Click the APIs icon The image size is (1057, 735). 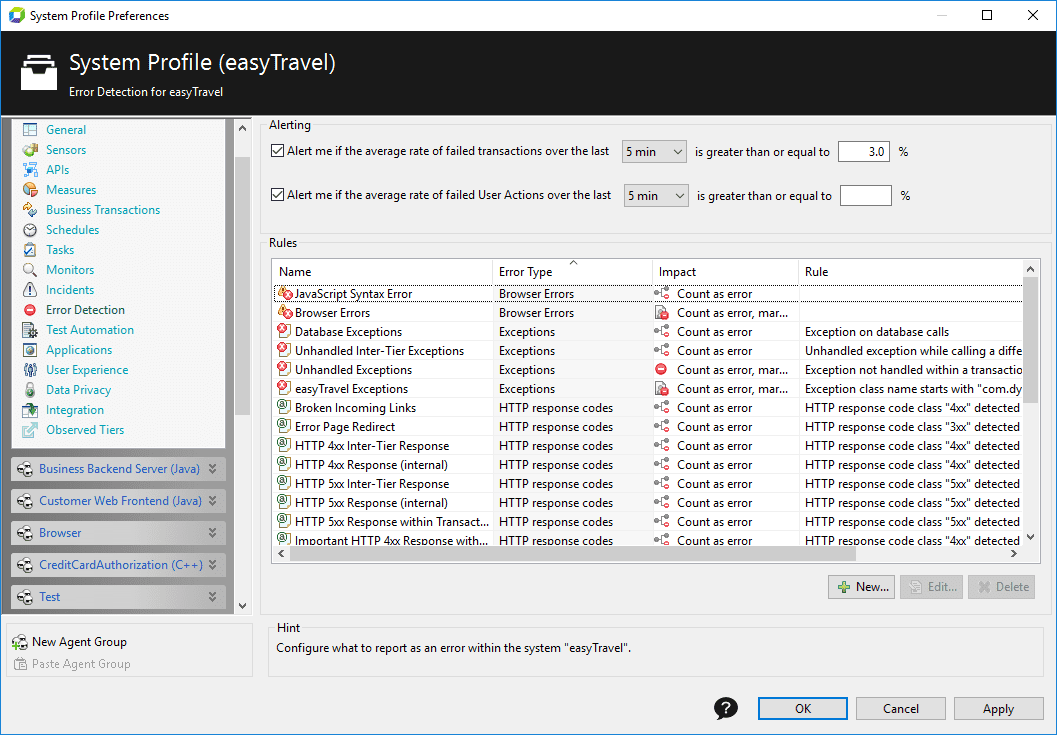pyautogui.click(x=30, y=170)
